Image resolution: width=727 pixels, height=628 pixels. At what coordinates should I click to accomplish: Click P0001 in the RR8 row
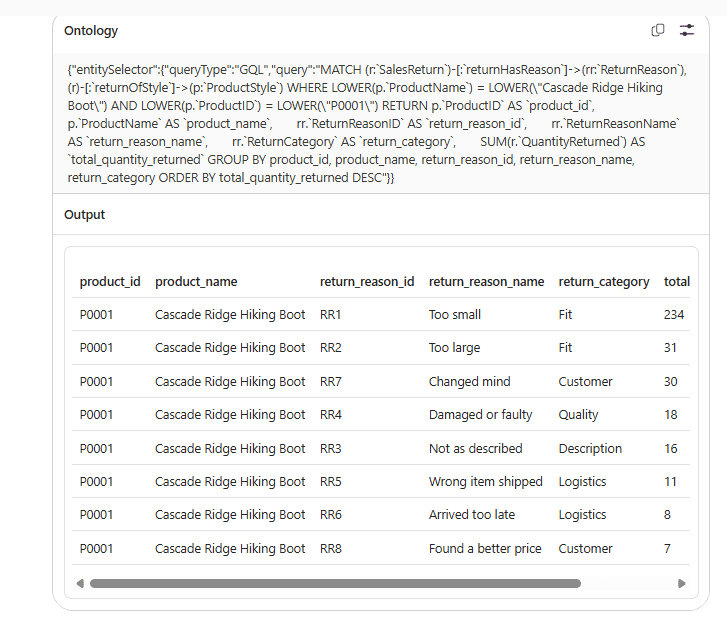(96, 548)
